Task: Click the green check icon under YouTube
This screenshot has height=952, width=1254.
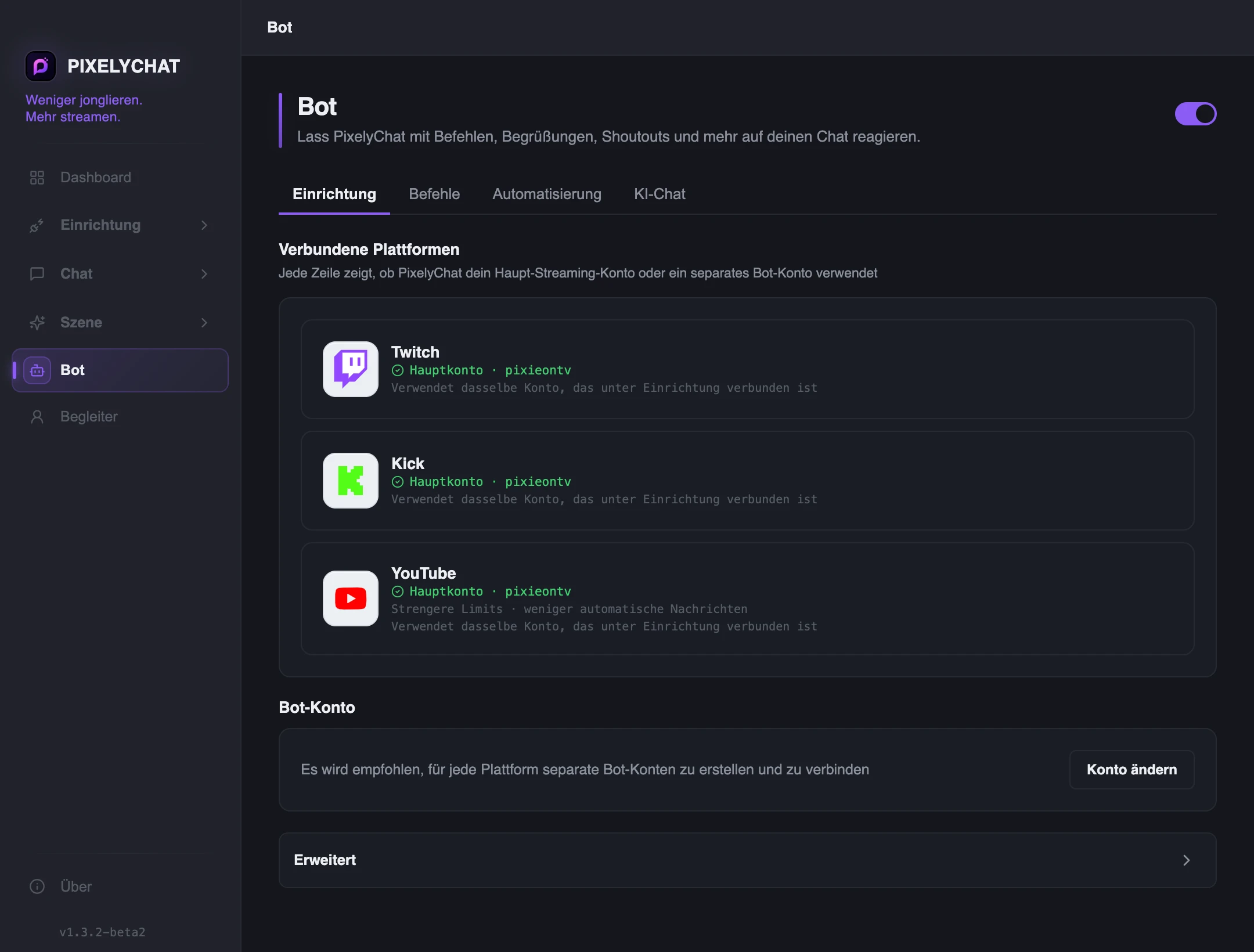Action: 398,592
